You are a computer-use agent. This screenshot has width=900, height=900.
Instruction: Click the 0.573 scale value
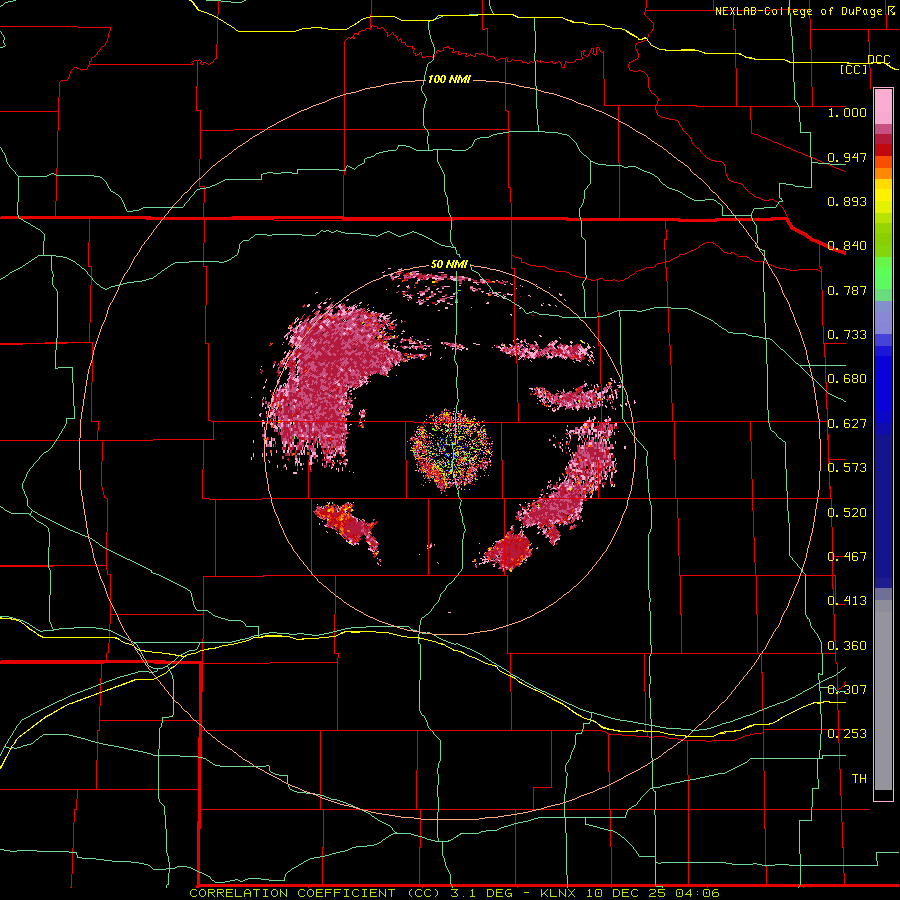click(847, 468)
